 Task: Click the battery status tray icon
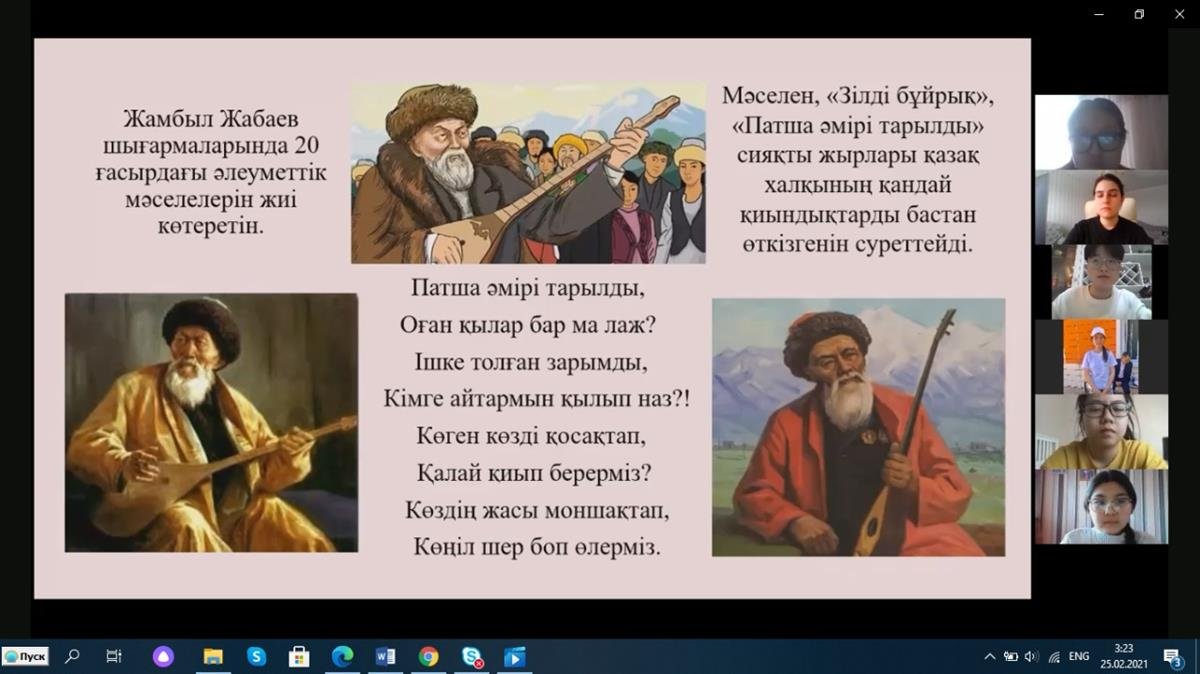pos(1011,657)
